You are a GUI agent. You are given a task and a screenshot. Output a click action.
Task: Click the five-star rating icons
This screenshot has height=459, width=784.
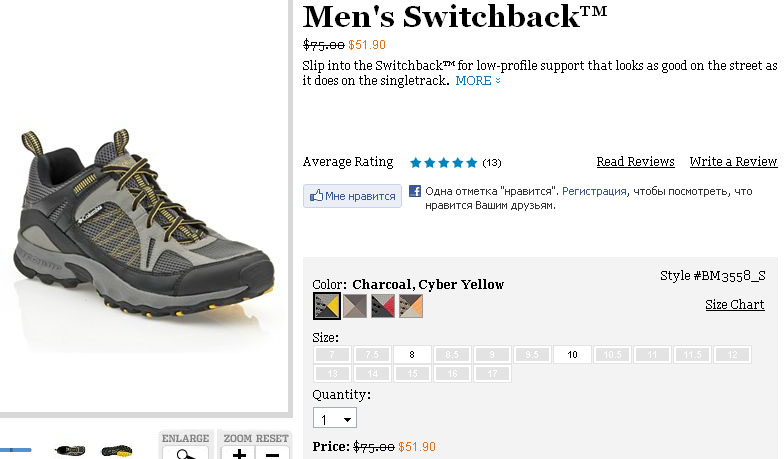point(443,162)
